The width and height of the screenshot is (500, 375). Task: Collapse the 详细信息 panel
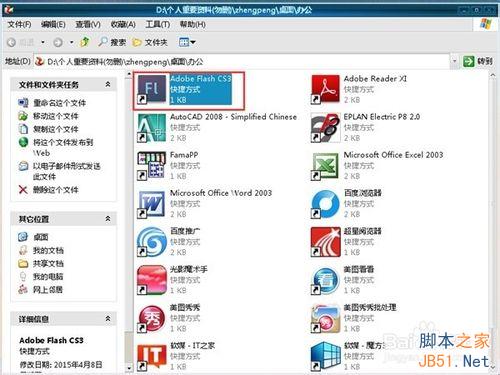(x=108, y=319)
